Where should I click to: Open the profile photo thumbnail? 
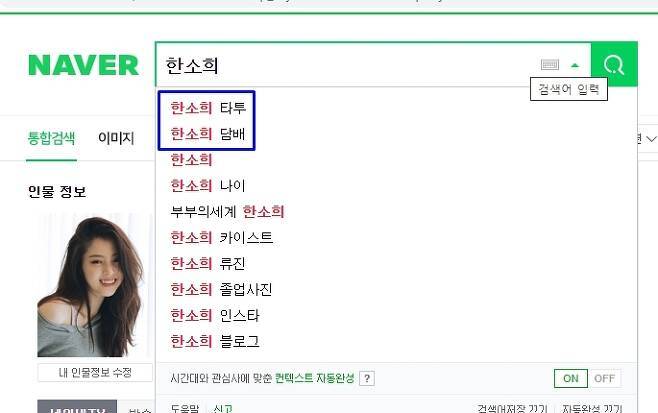pos(95,285)
